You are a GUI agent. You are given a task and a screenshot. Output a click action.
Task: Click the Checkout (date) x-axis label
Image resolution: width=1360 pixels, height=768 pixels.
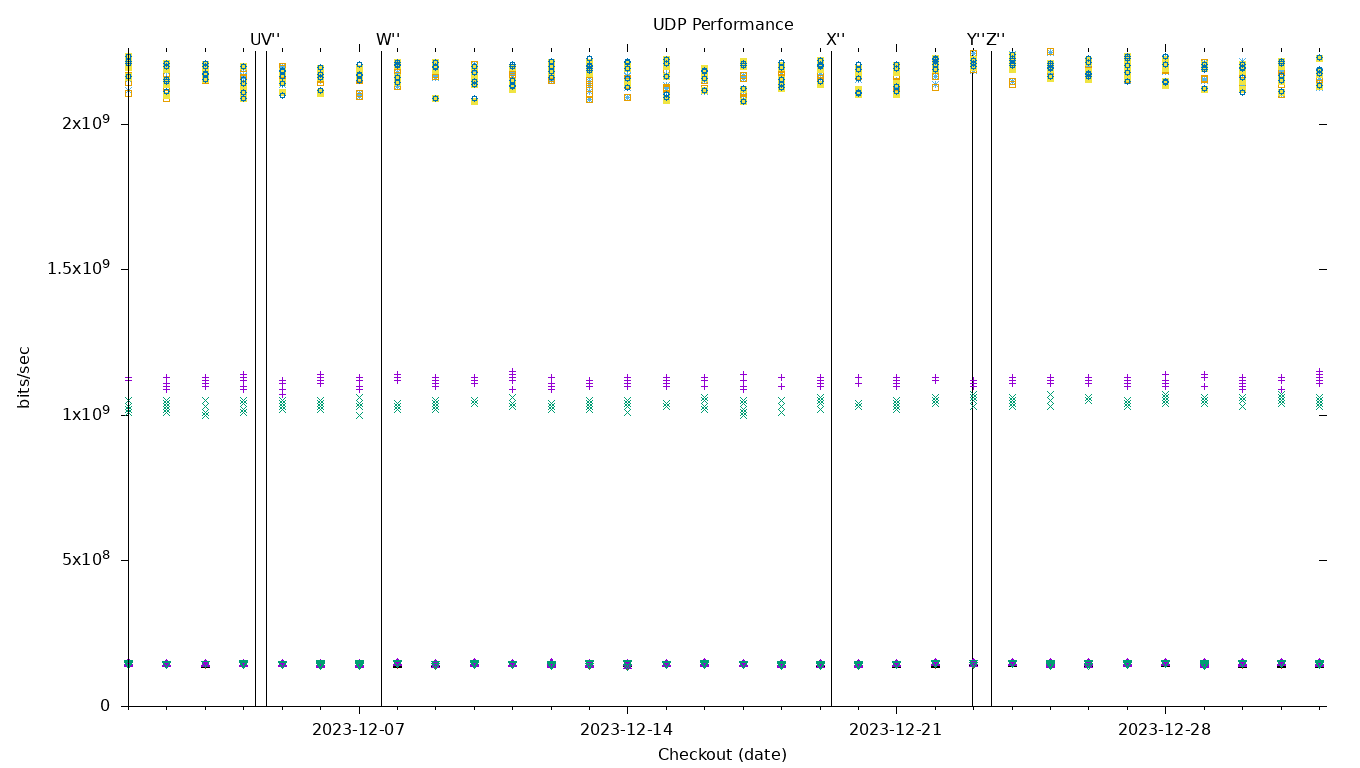click(x=722, y=755)
